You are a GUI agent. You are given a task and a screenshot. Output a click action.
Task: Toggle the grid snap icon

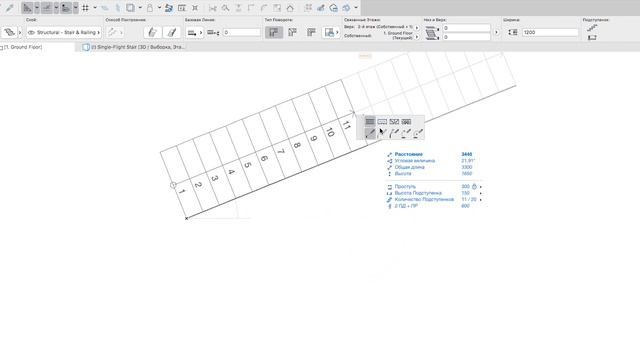[x=85, y=8]
